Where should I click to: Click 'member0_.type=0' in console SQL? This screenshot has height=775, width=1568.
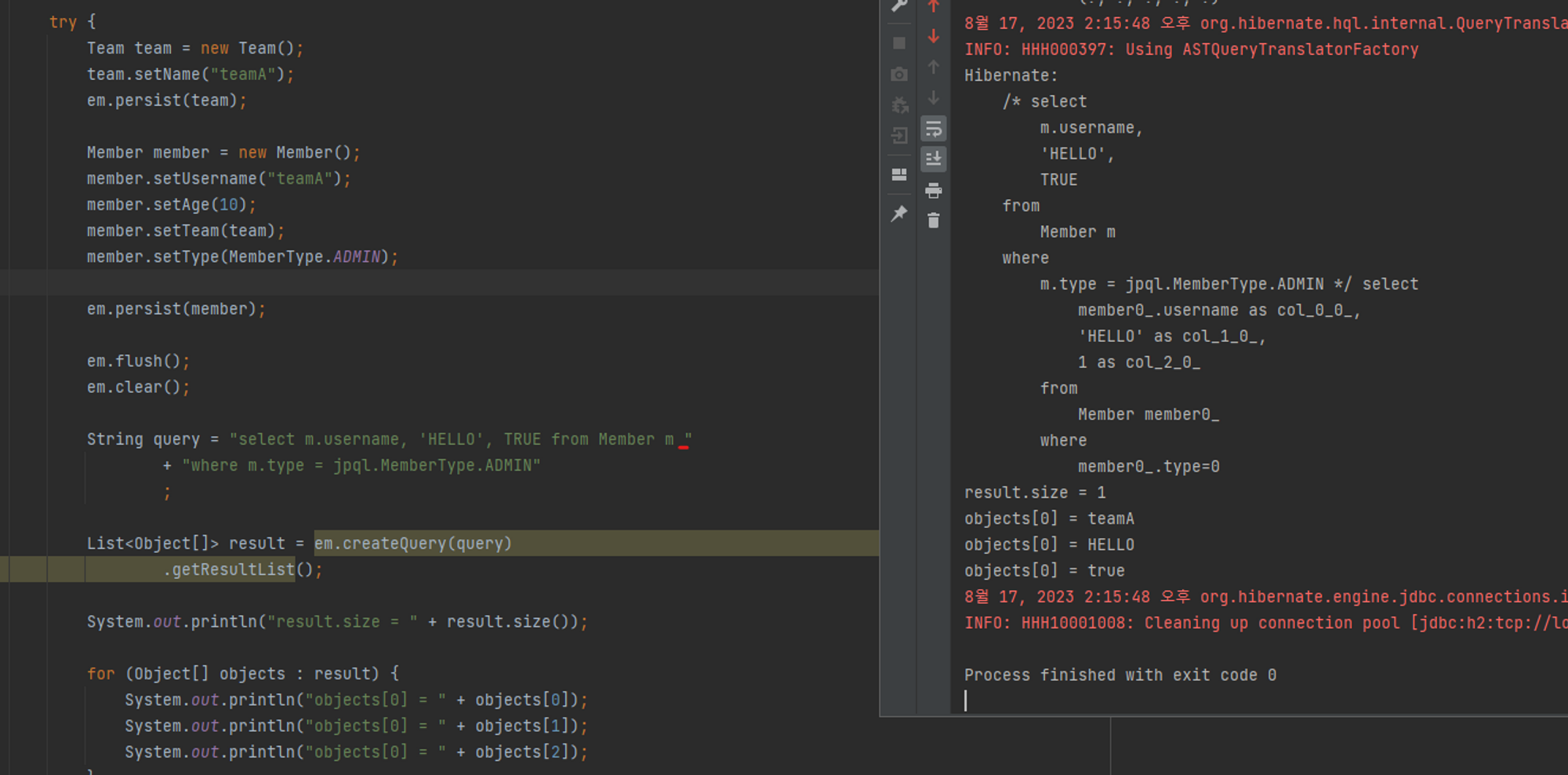[x=1149, y=467]
